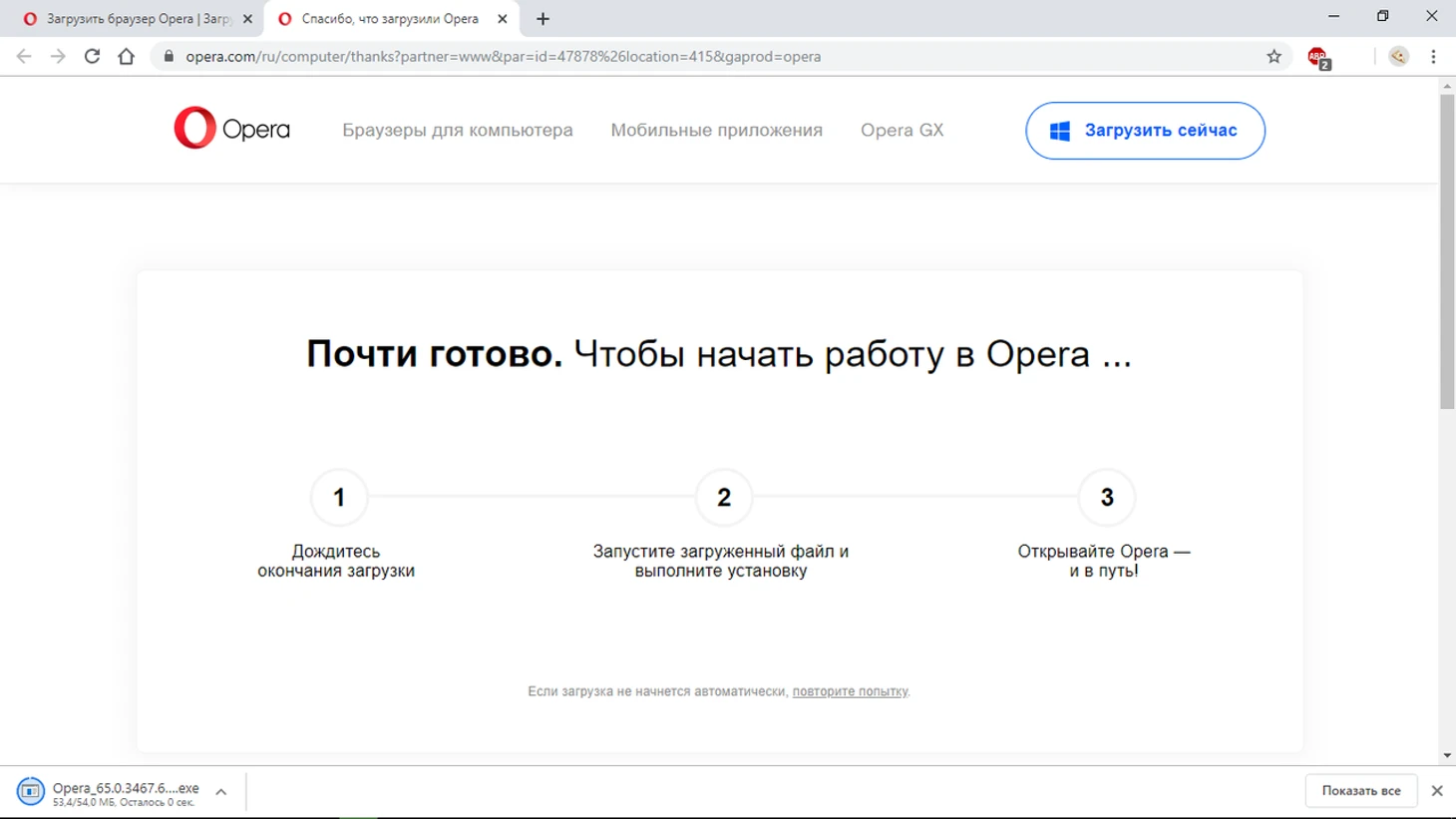Open 'Мобильные приложения' menu
This screenshot has width=1456, height=819.
[717, 130]
